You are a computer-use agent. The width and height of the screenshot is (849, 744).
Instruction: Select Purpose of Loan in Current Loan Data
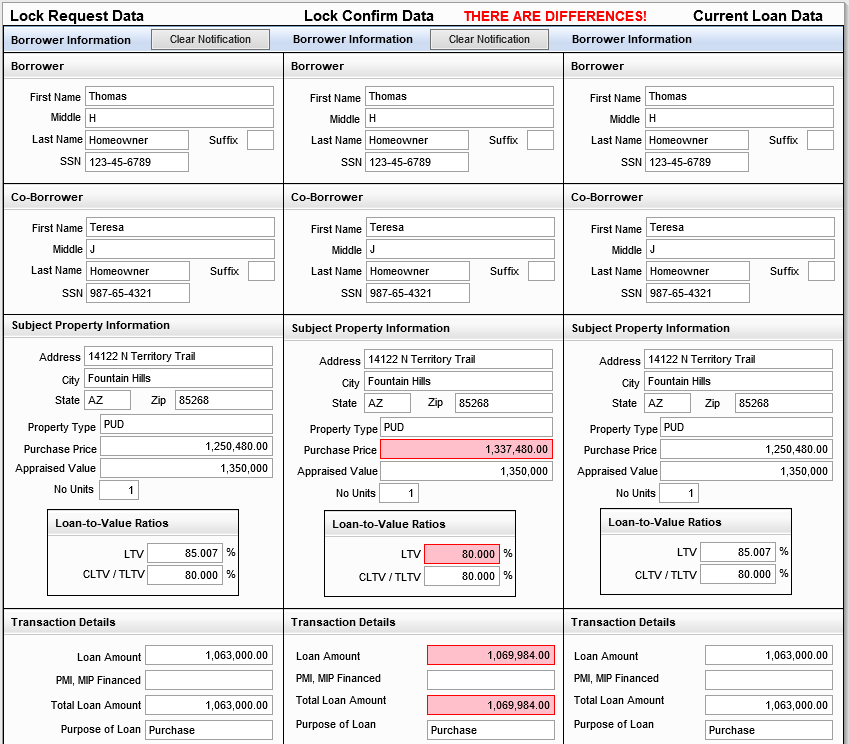click(769, 730)
